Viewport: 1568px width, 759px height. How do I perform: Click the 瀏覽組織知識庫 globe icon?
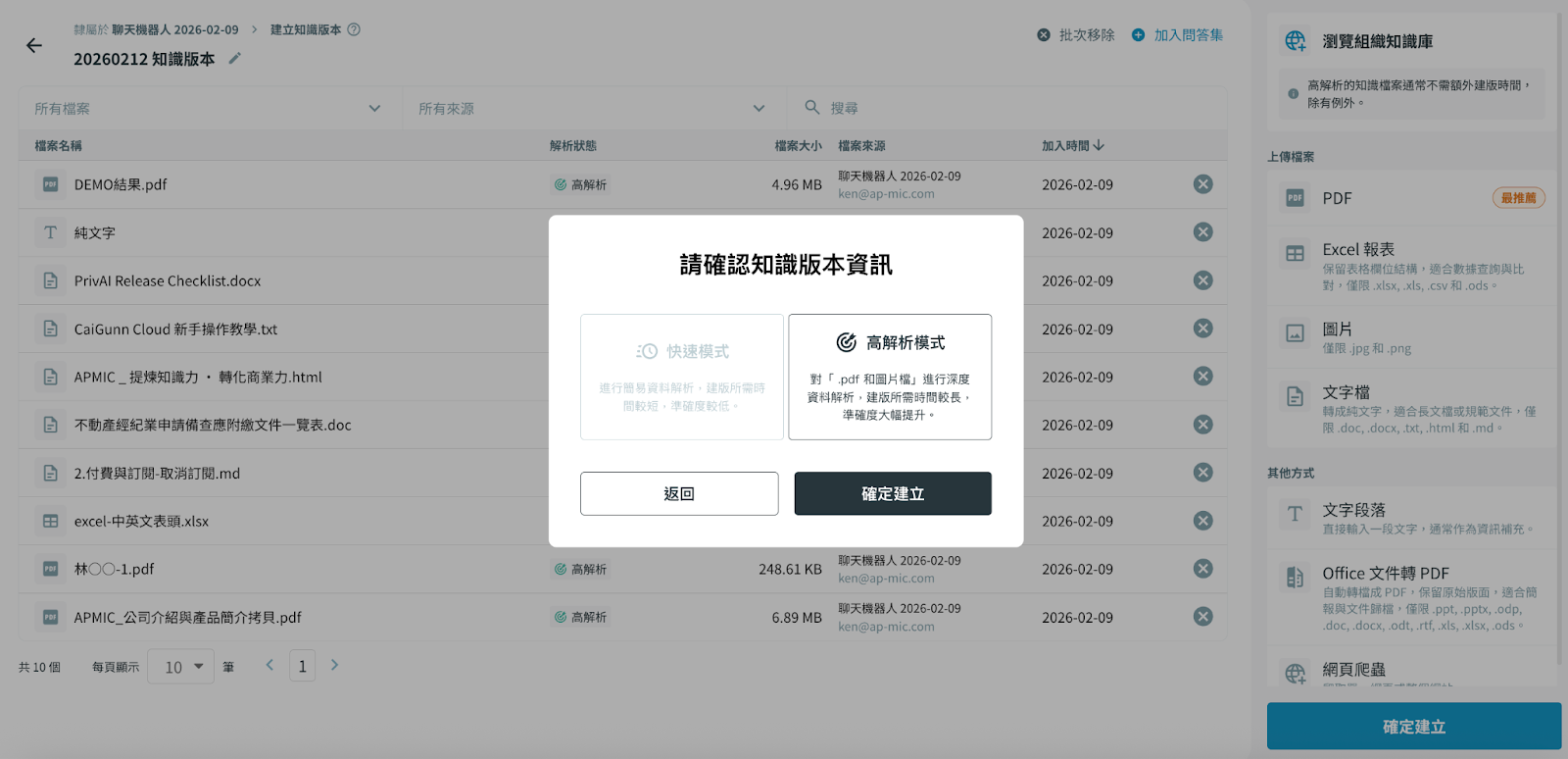(1295, 41)
